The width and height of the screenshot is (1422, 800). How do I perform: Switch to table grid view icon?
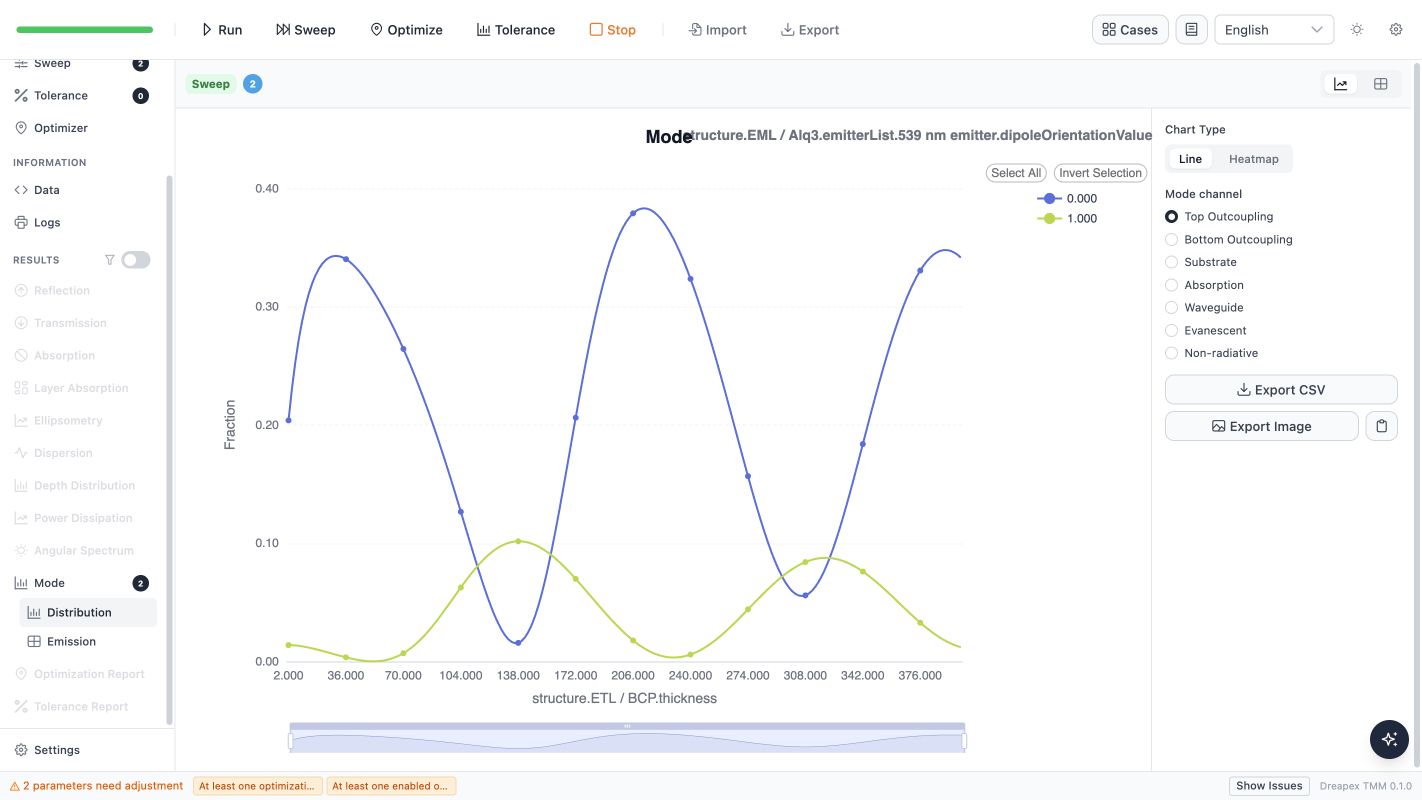1381,84
